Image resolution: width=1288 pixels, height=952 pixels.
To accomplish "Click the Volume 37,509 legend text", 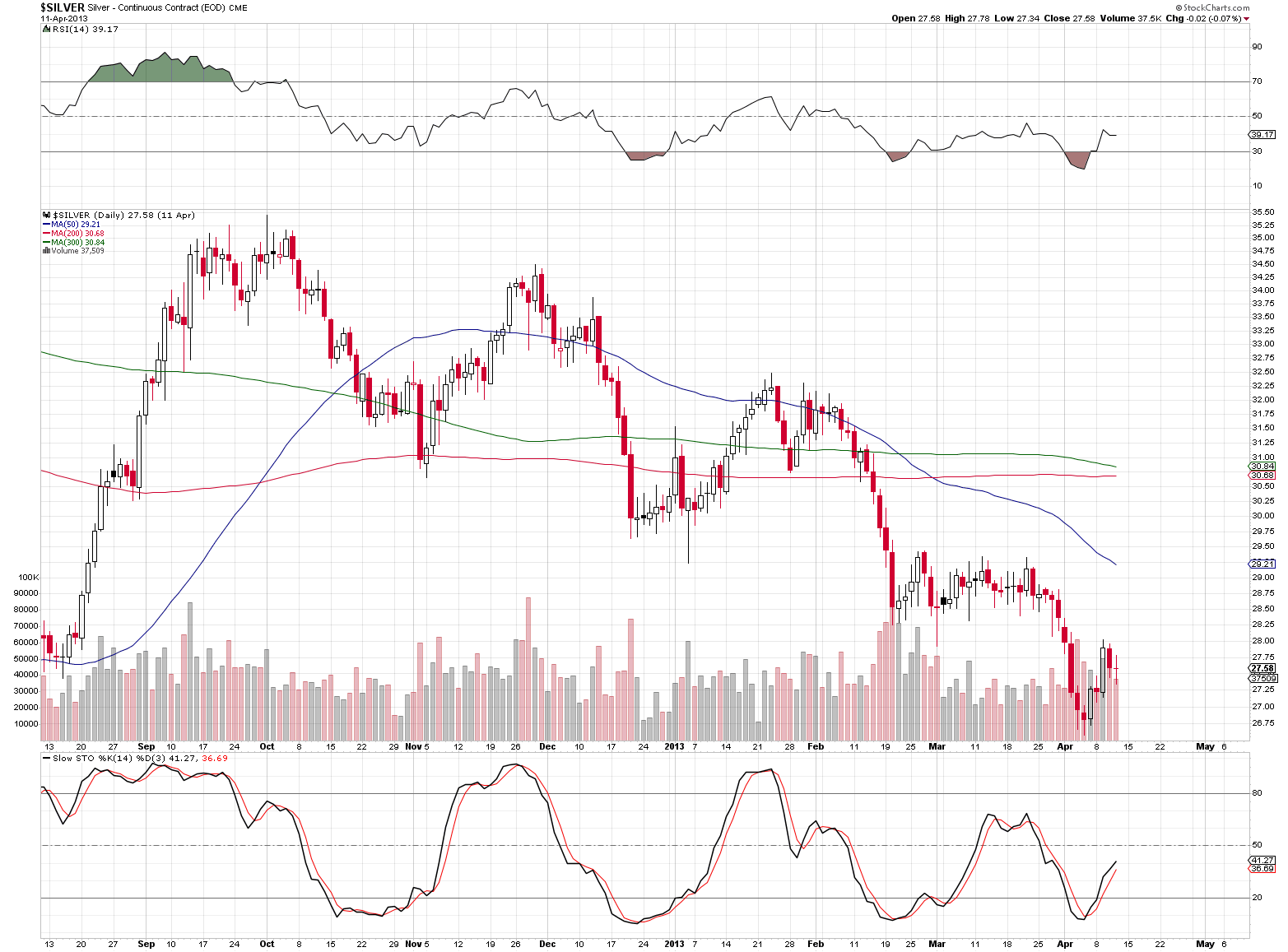I will 78,251.
